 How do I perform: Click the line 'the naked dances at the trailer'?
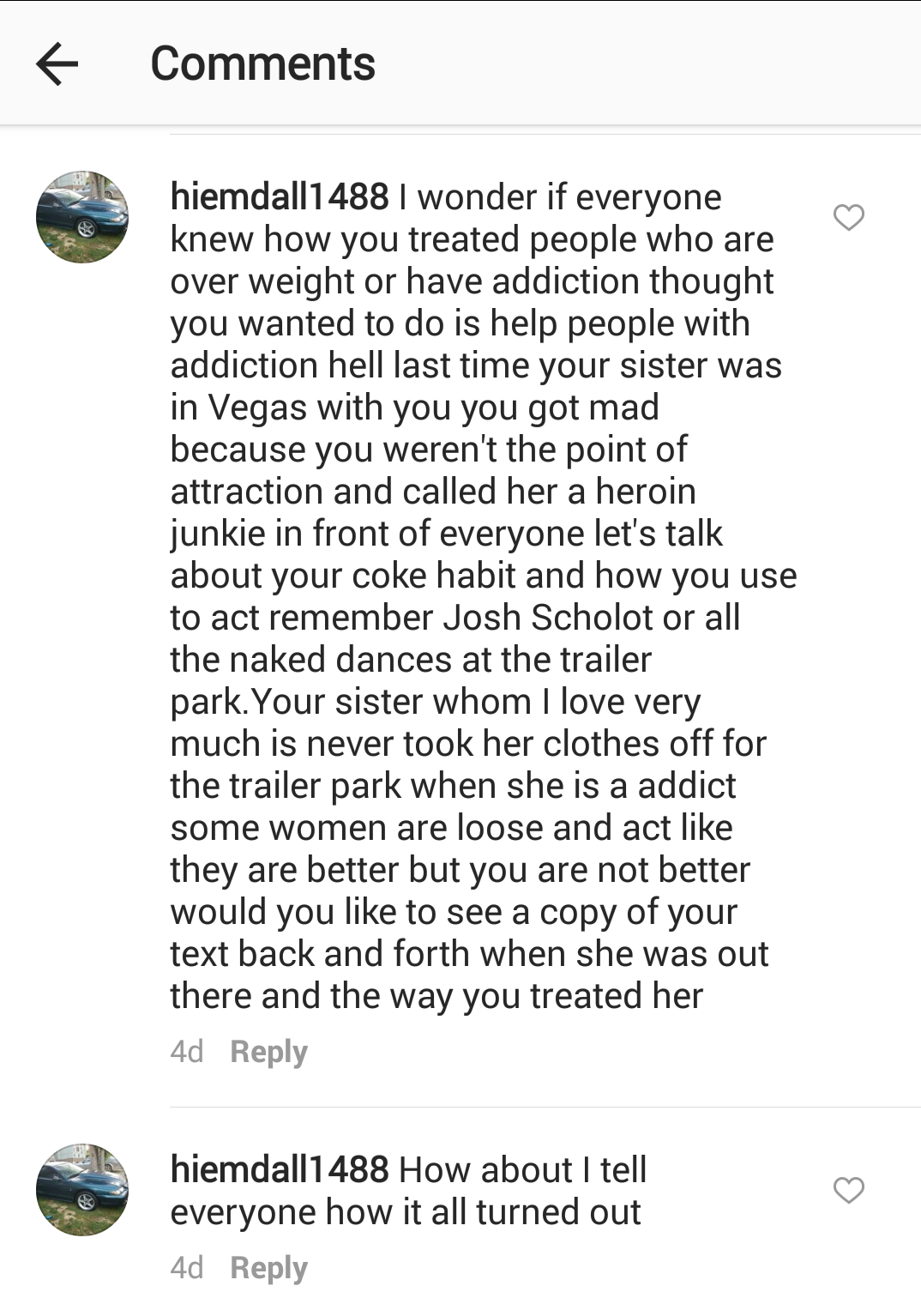411,660
